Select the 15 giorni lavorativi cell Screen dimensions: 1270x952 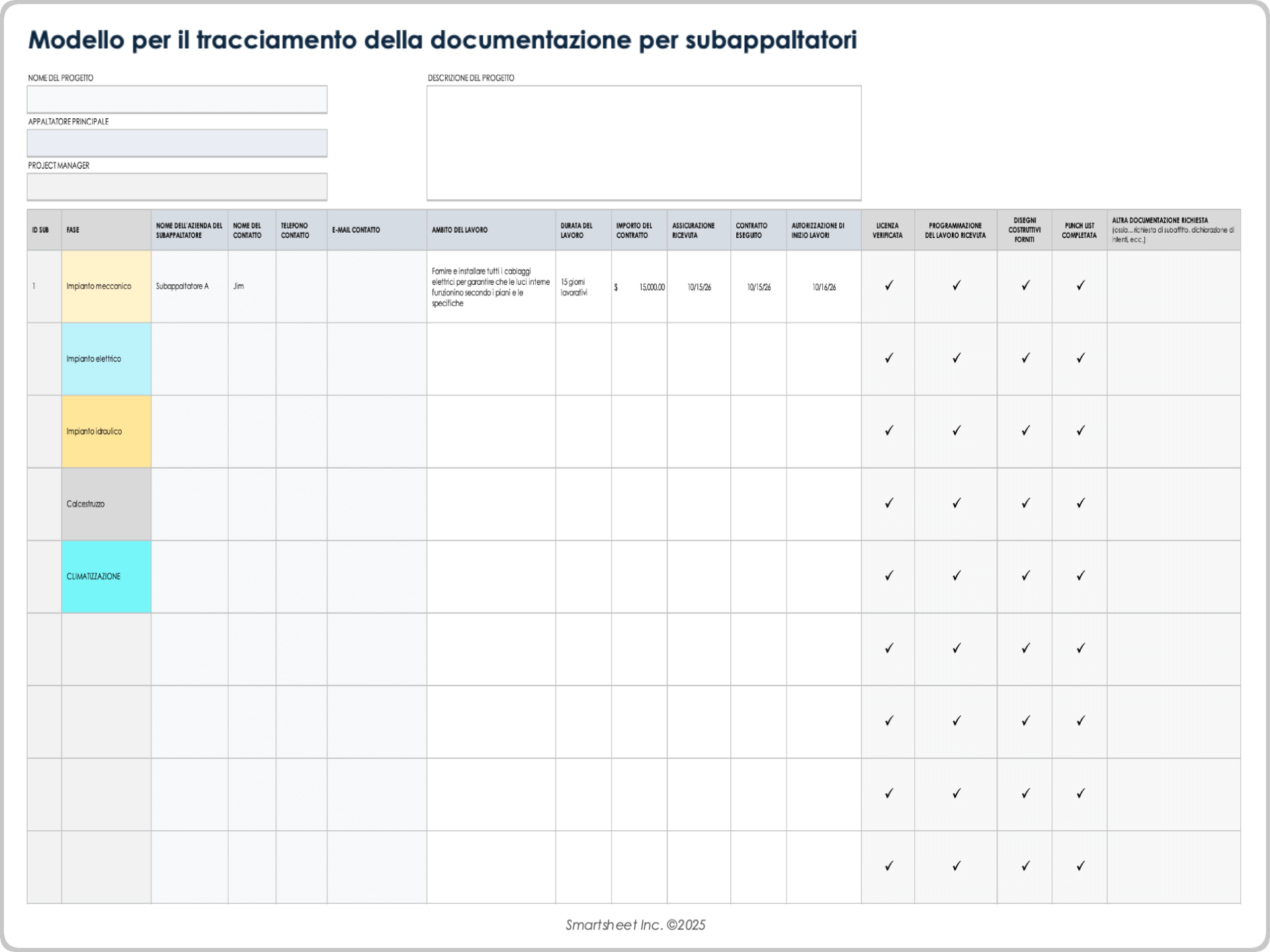(x=583, y=286)
